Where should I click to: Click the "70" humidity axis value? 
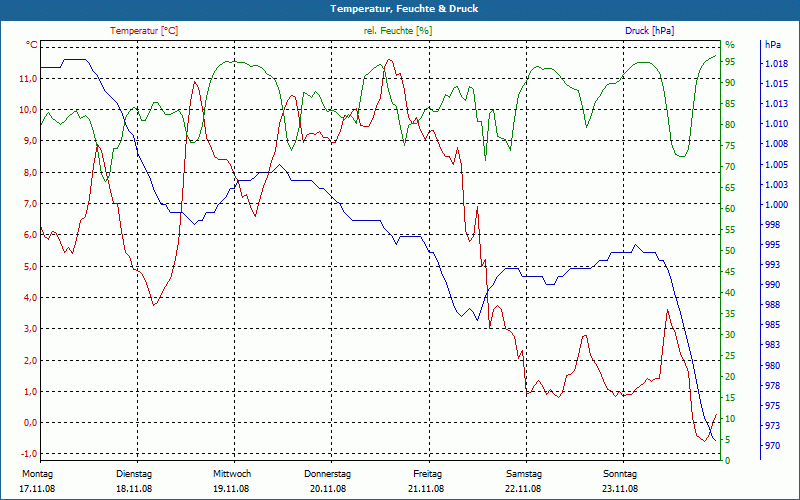pos(730,166)
